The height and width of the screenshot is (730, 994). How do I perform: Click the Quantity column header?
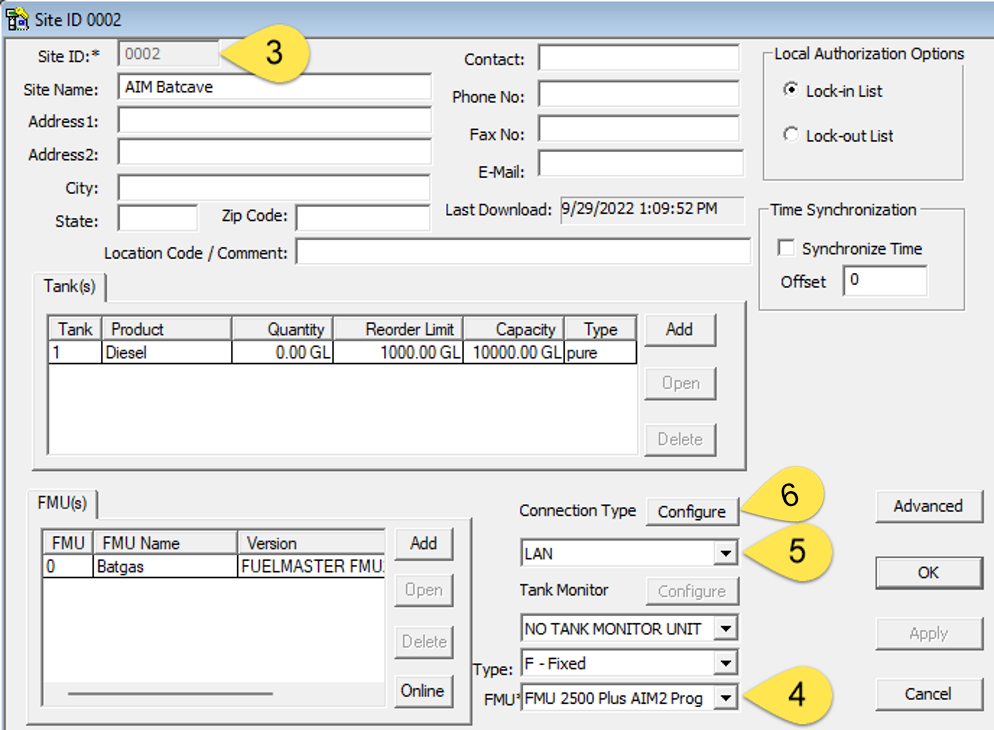(283, 329)
